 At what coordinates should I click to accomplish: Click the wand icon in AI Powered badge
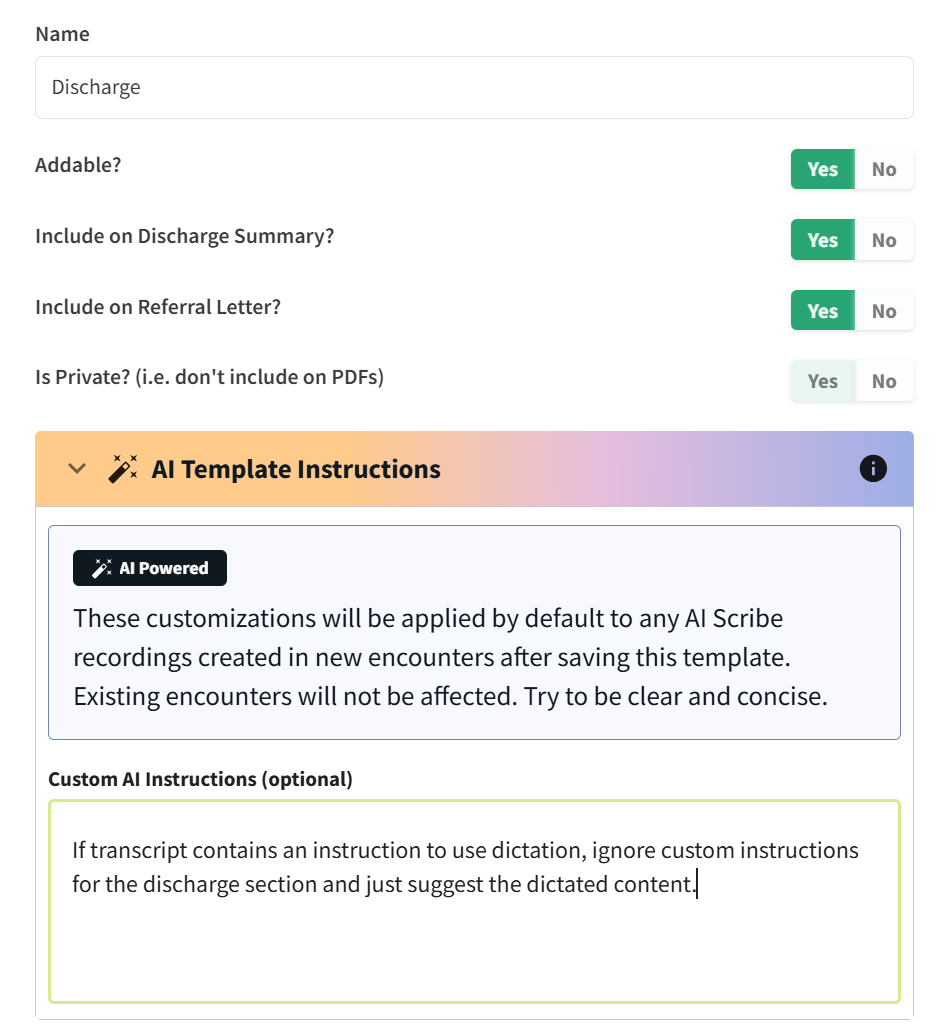(x=102, y=568)
